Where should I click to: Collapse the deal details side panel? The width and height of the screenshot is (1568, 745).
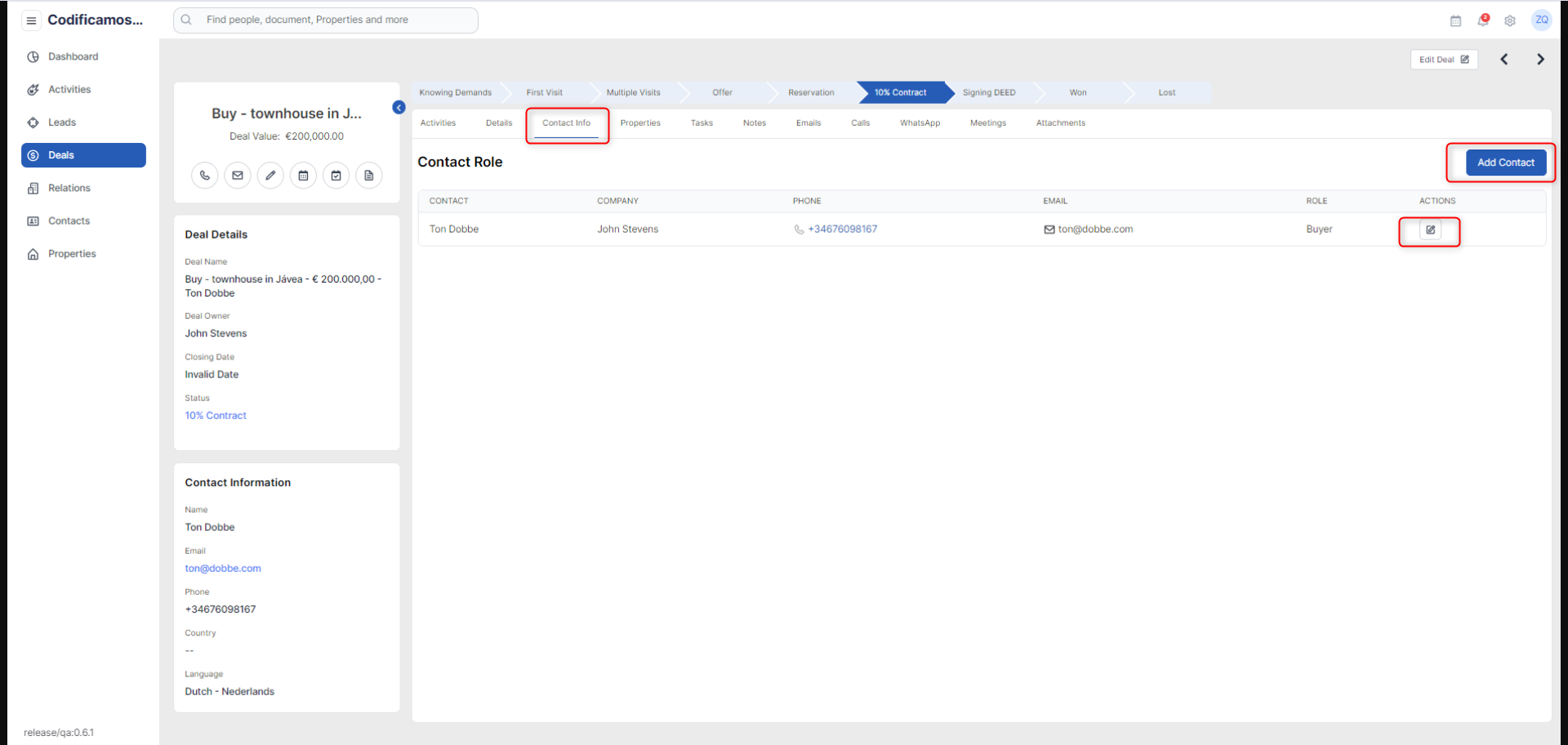click(399, 108)
